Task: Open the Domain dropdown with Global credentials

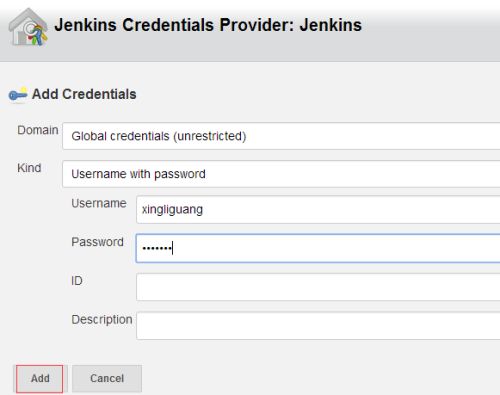Action: click(x=281, y=136)
